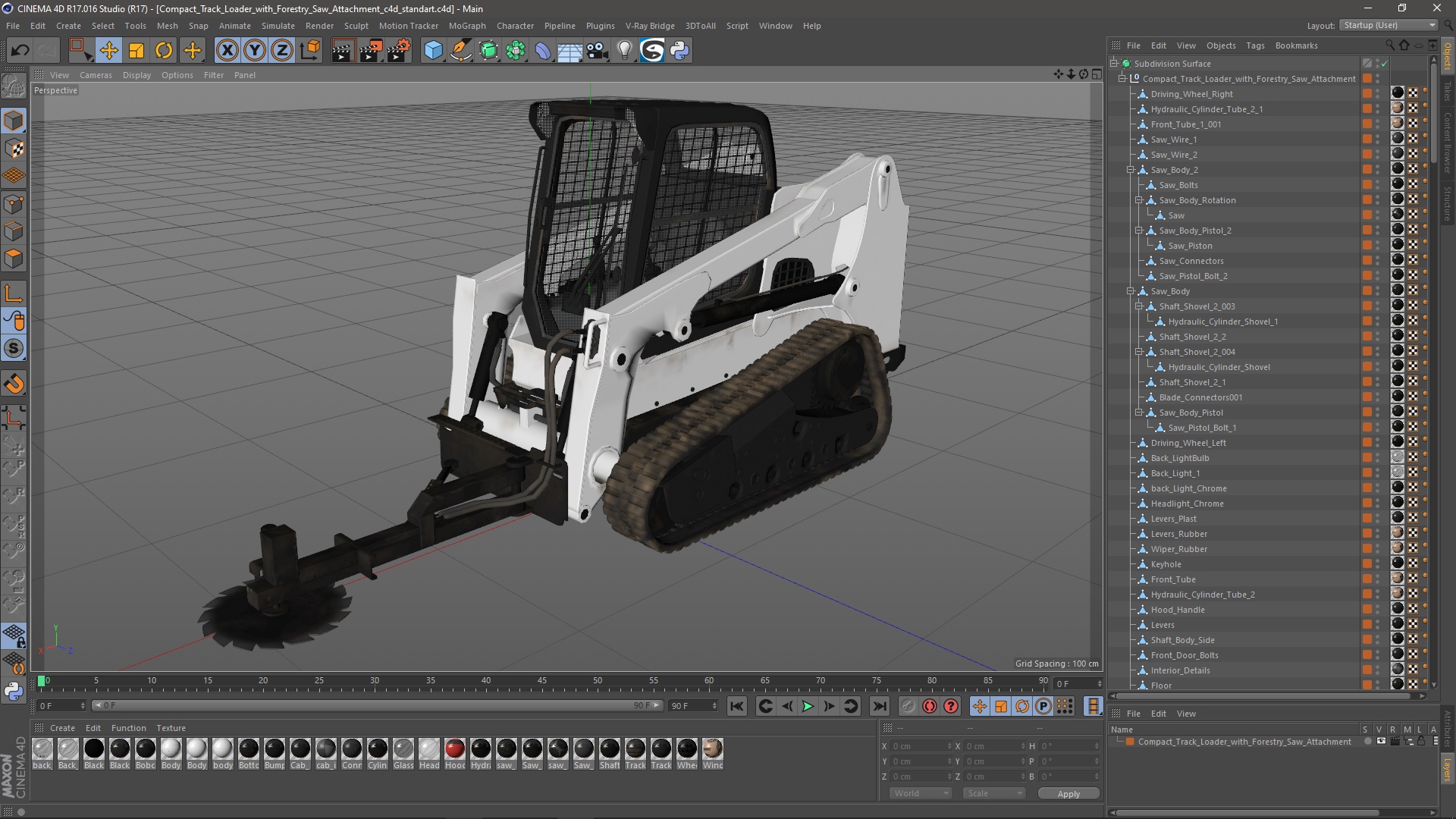This screenshot has height=819, width=1456.
Task: Play the animation forward
Action: 808,706
